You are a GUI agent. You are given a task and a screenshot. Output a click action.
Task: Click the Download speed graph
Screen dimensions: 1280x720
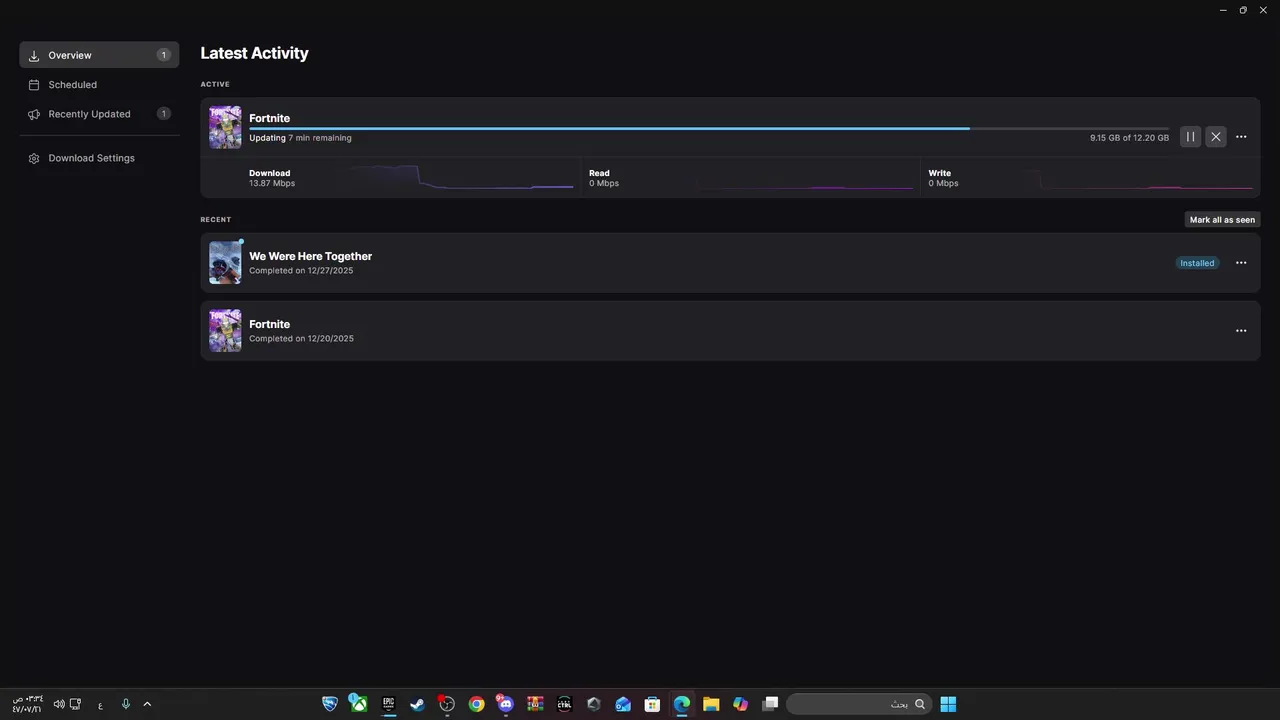pos(463,178)
